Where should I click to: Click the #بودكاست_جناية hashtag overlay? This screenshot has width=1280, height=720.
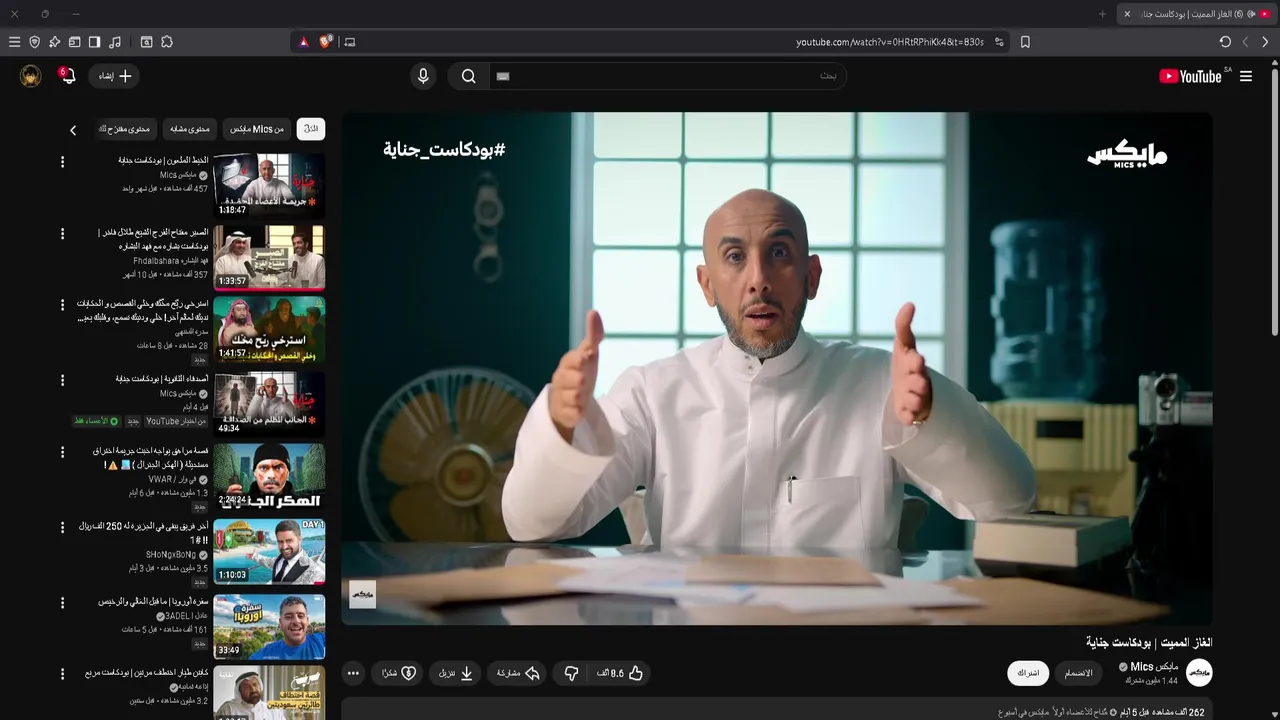coord(444,149)
